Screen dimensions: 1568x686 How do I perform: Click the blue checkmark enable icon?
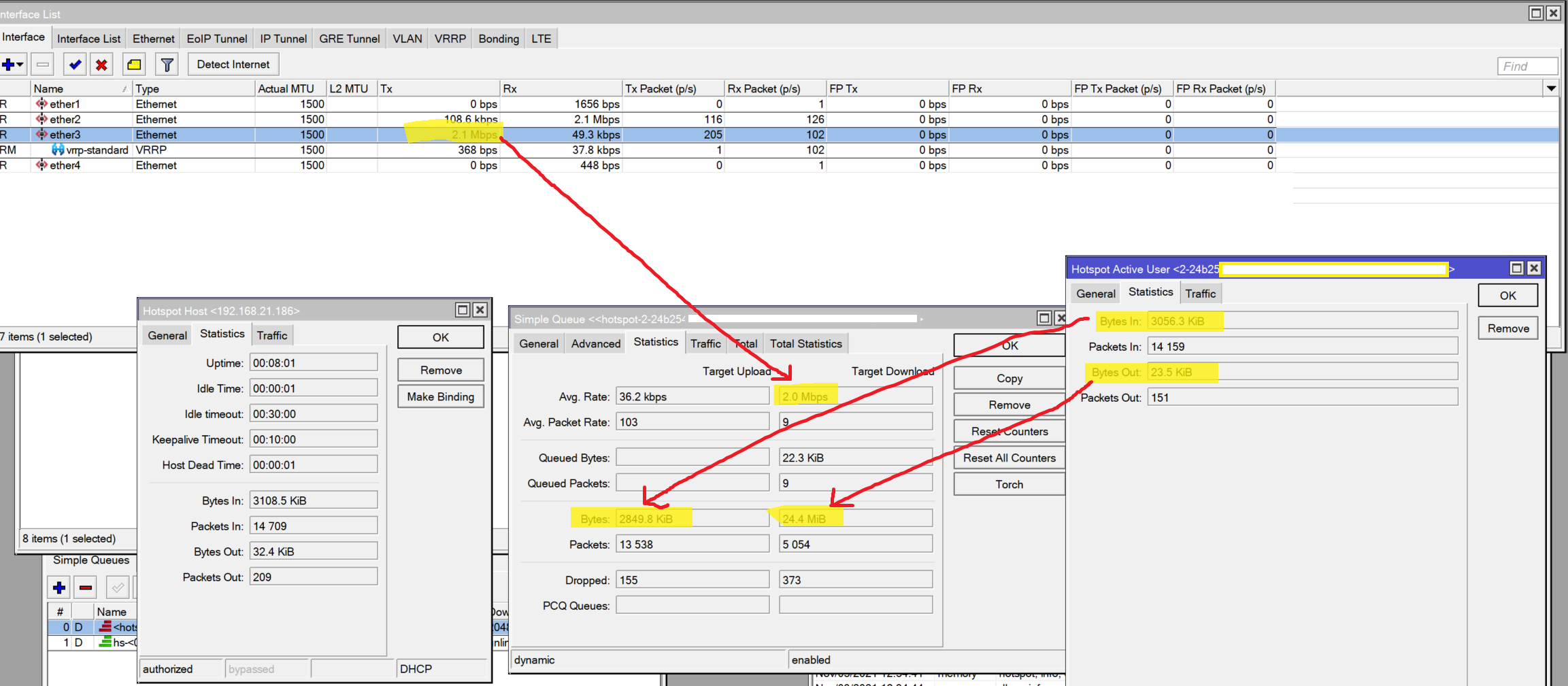click(75, 65)
